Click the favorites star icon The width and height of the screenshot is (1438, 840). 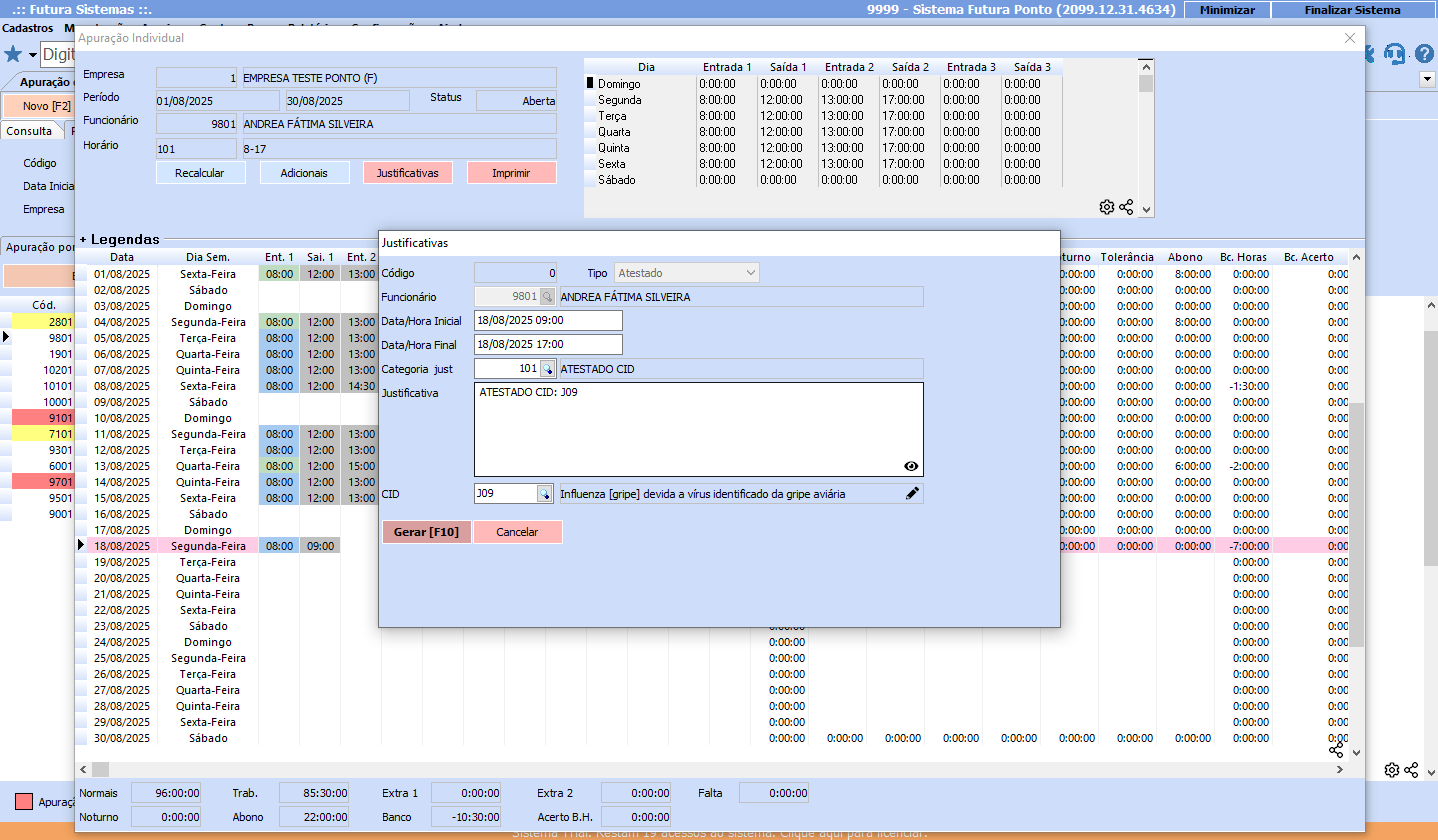pyautogui.click(x=13, y=54)
